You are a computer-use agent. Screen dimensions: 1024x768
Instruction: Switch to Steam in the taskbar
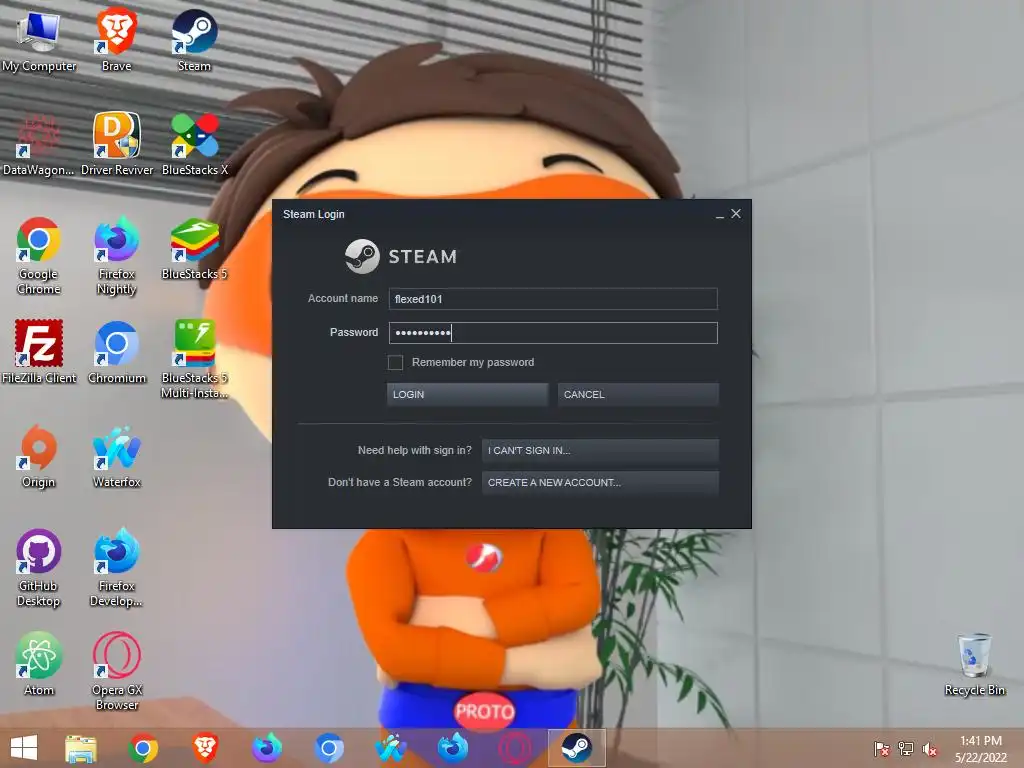[577, 748]
